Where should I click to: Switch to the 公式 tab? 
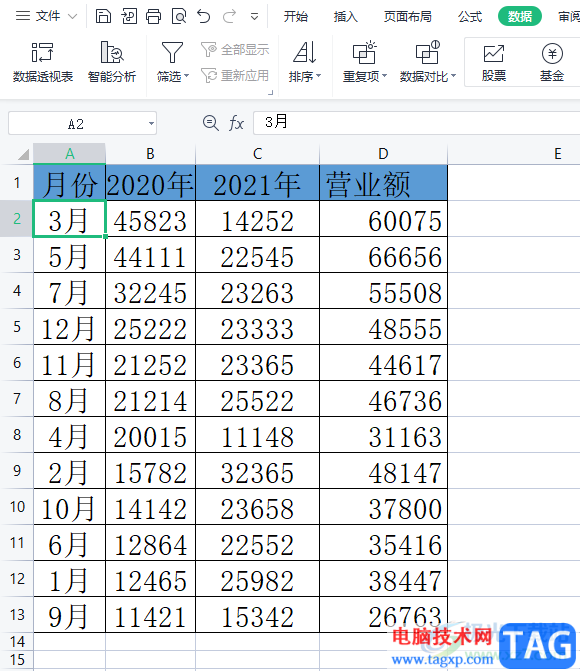tap(470, 17)
